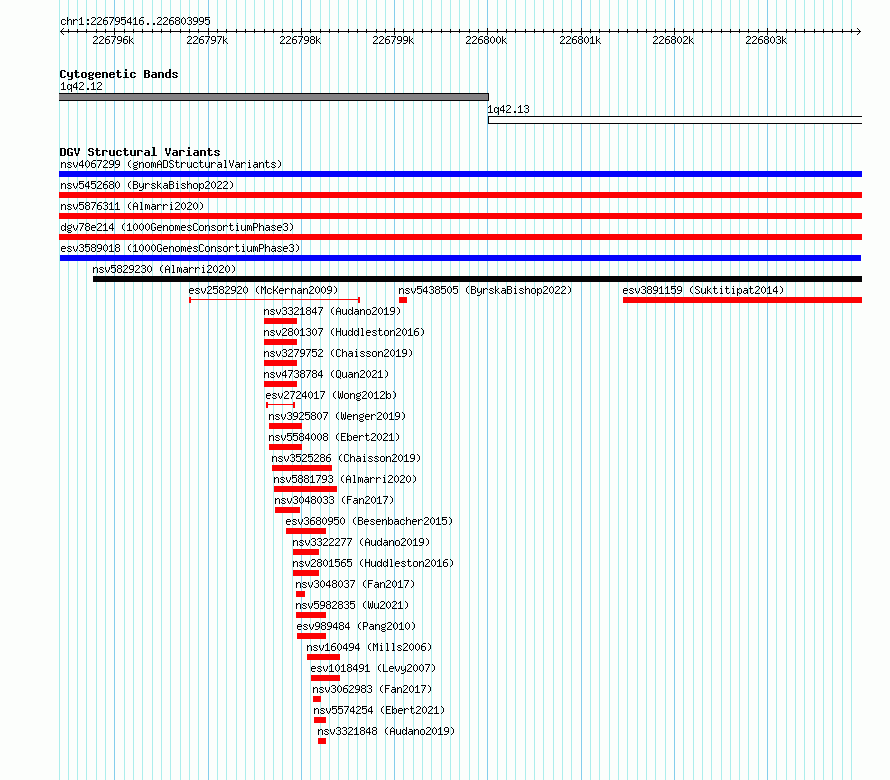Click esv3589018 1000GenomesConsortiumPhase3 label
This screenshot has width=890, height=780.
[x=180, y=248]
